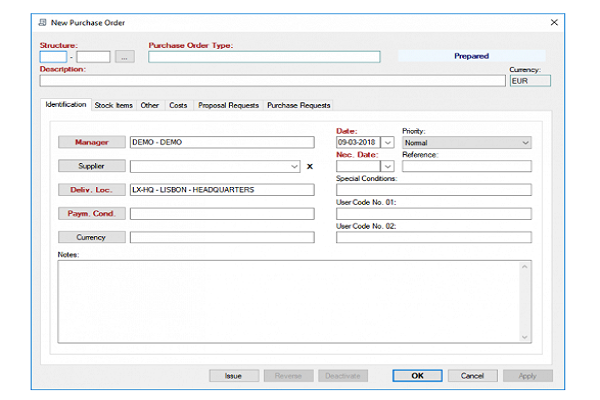Click into the Description field
This screenshot has width=600, height=400.
pos(272,81)
